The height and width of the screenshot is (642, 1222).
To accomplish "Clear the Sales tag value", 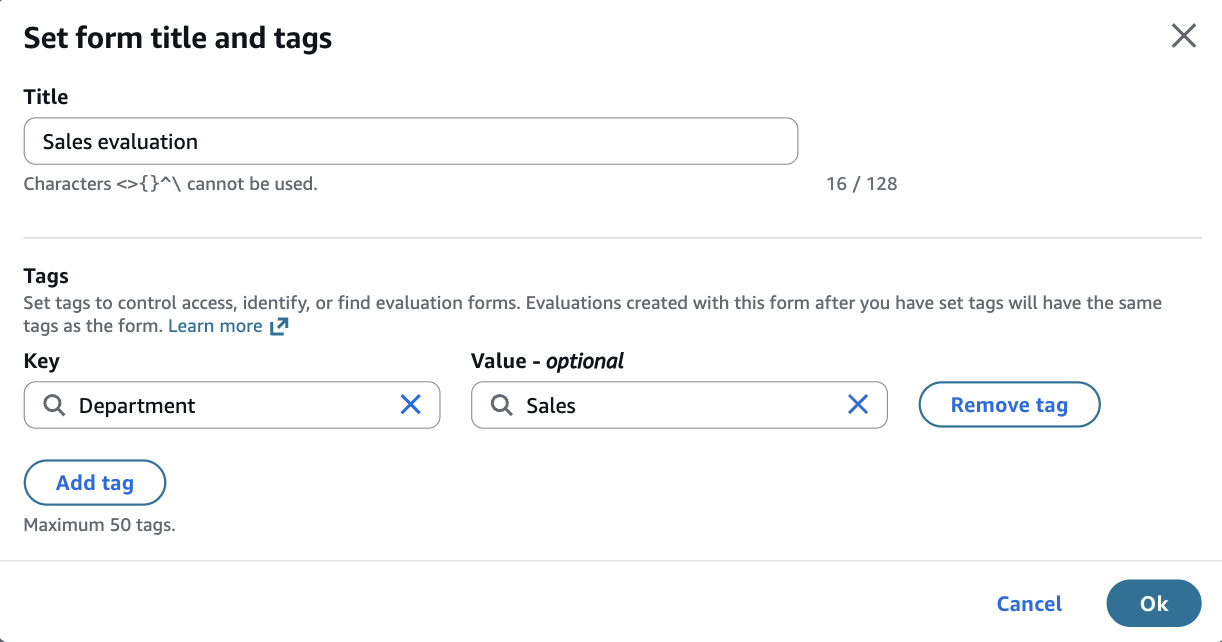I will point(858,404).
